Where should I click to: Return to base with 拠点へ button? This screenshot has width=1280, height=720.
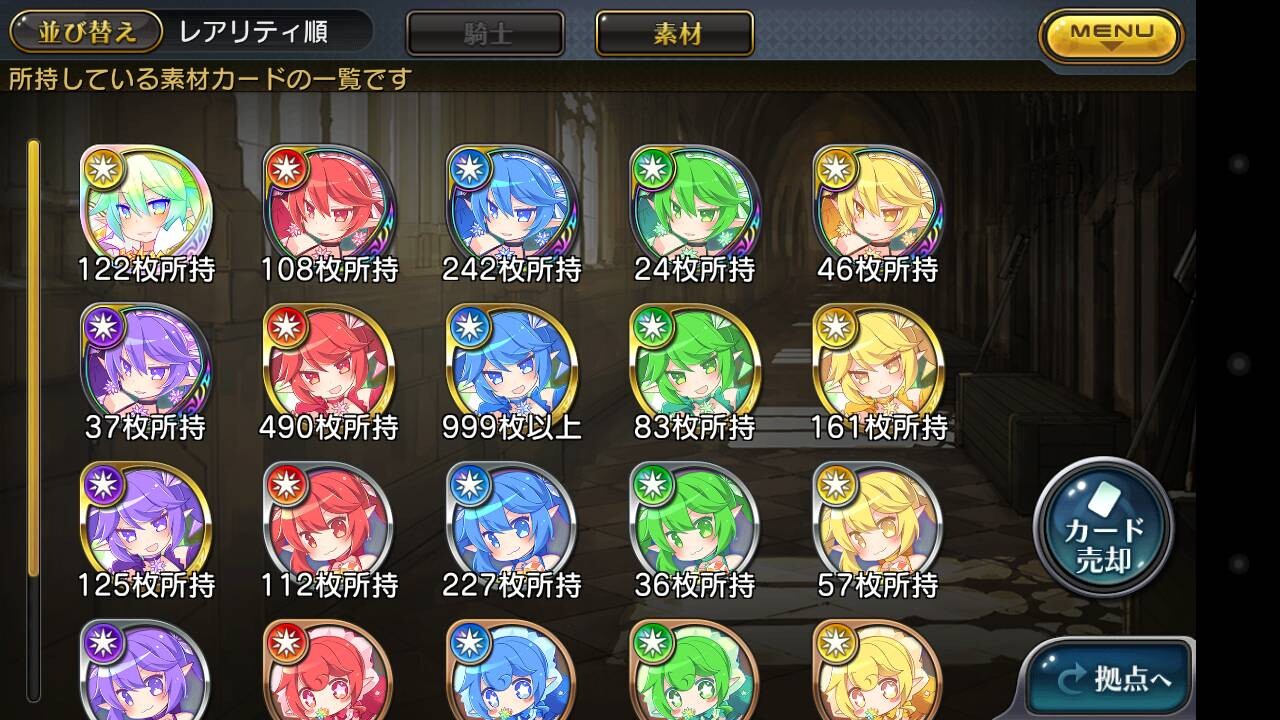pos(1109,678)
